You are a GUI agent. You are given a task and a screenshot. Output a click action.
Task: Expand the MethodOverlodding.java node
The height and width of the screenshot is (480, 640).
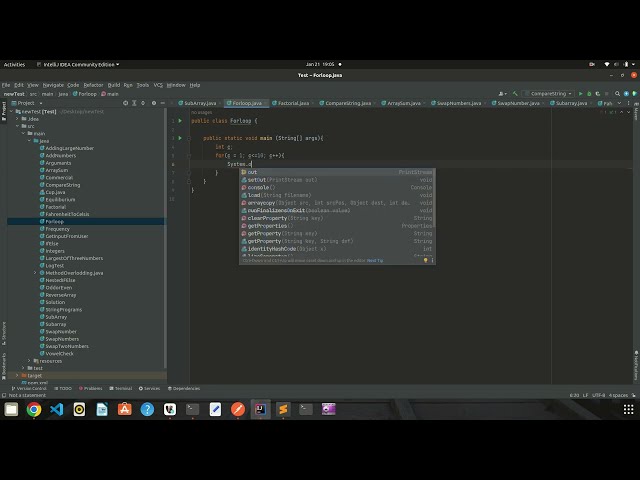pos(35,273)
